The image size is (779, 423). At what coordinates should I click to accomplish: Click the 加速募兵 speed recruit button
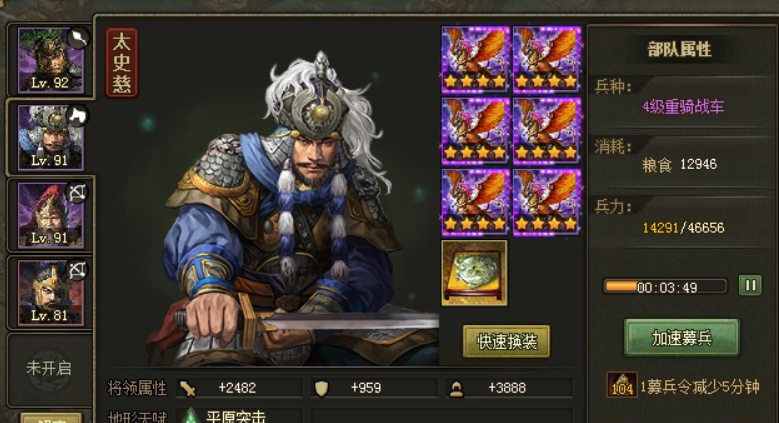click(x=682, y=338)
